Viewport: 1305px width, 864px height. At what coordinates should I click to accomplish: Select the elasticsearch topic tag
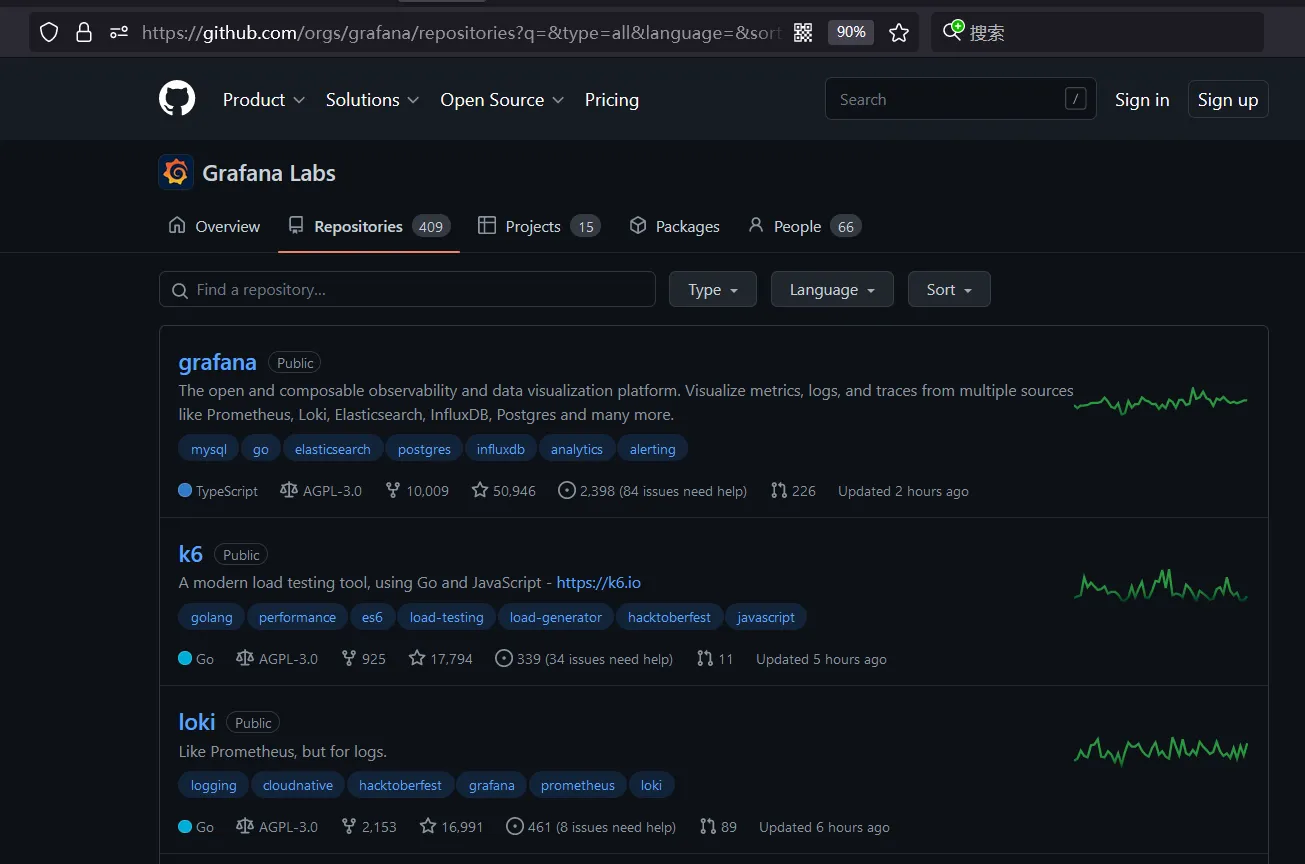tap(333, 449)
